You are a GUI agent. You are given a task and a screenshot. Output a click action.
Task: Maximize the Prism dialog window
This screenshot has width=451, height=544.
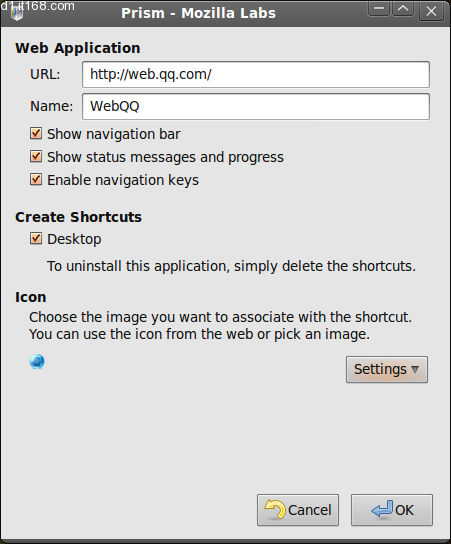403,9
